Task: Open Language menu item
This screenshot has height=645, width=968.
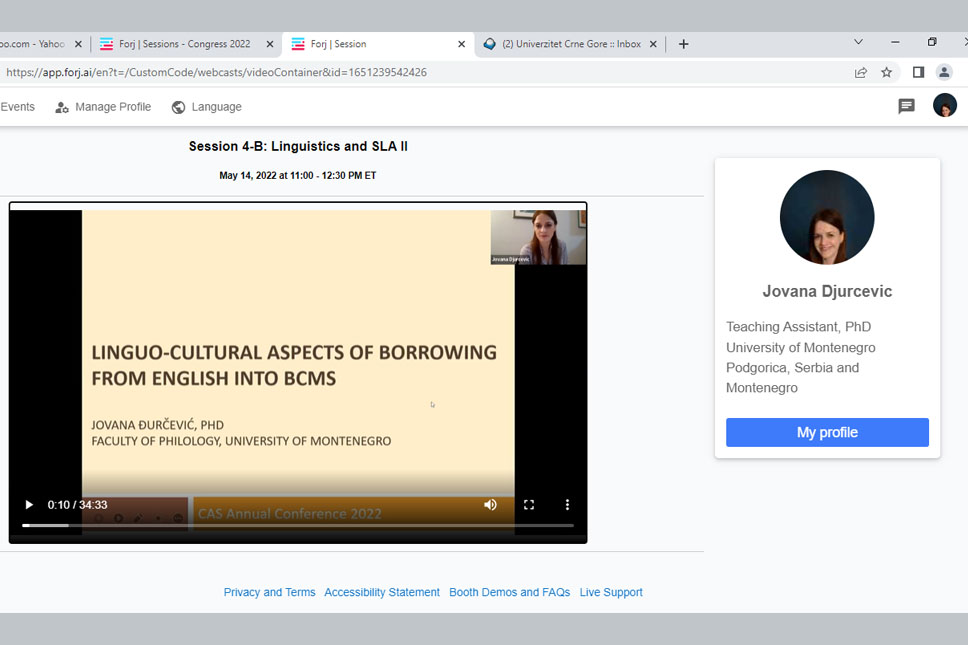Action: pyautogui.click(x=207, y=107)
